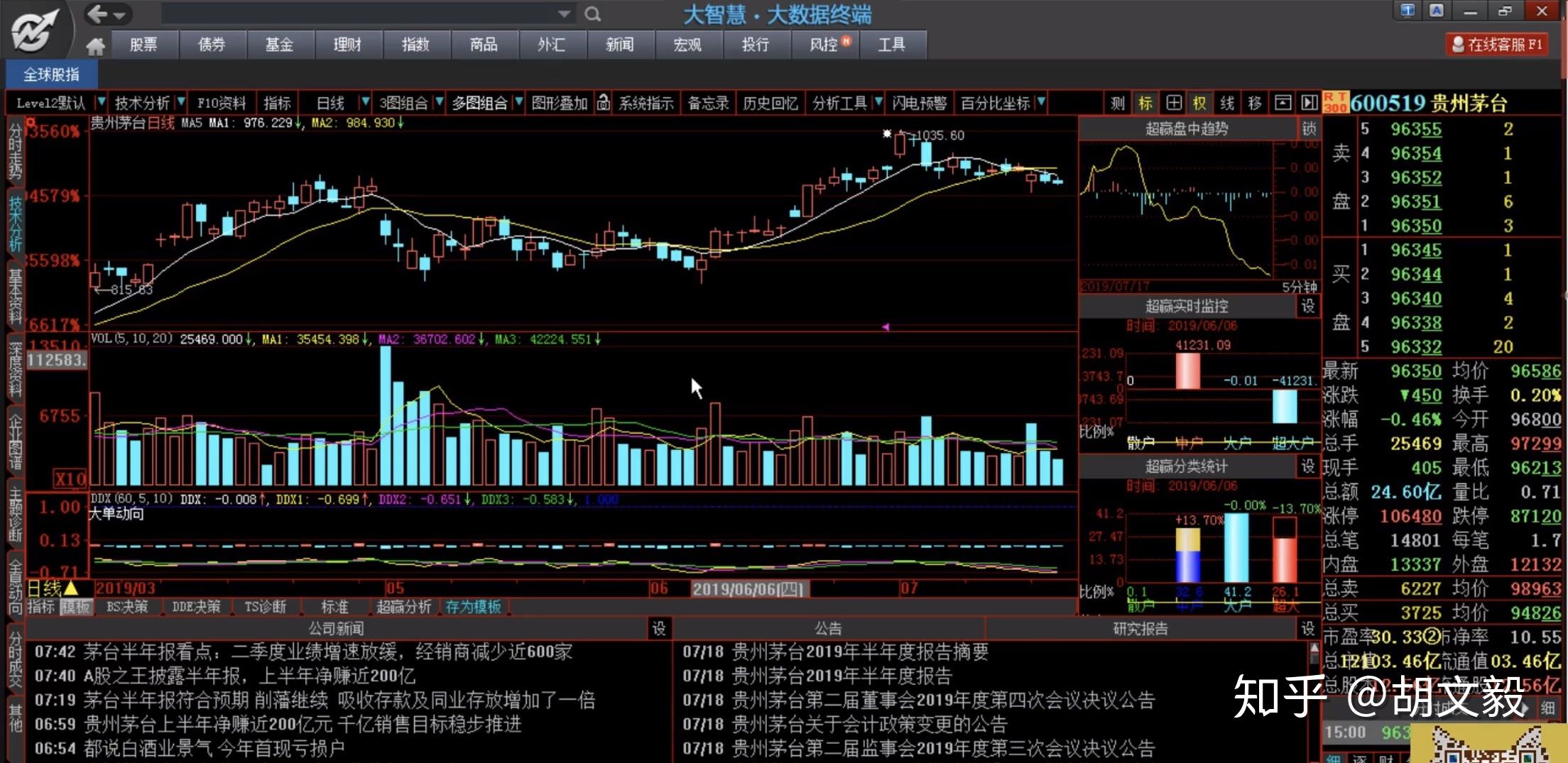Click 设 settings beside 公司新闻 header
Image resolution: width=1568 pixels, height=763 pixels.
point(659,628)
